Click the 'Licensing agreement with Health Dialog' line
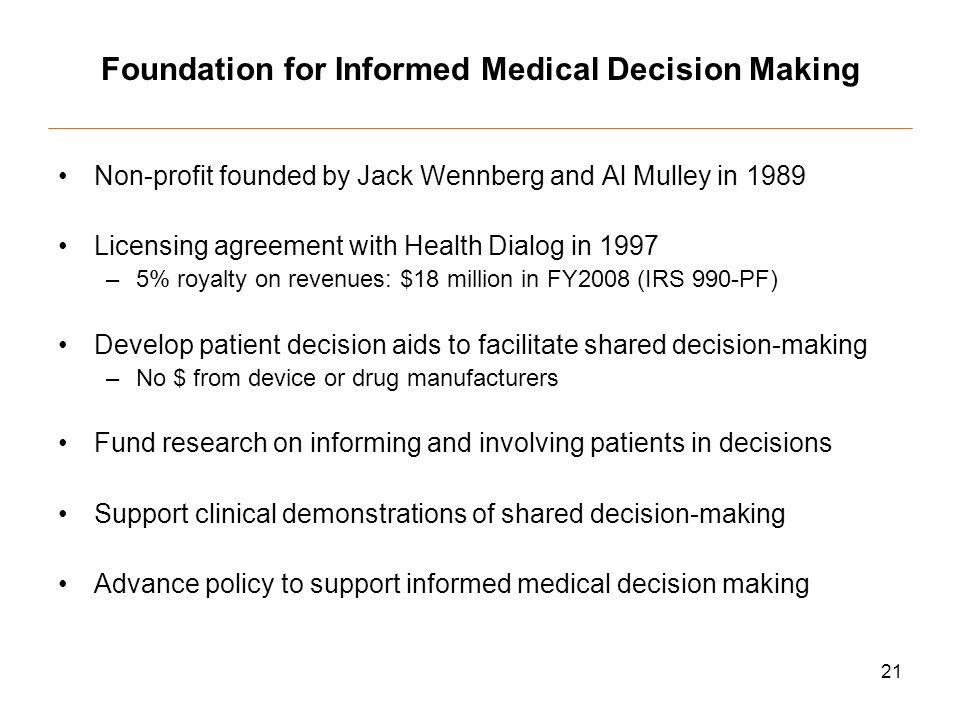This screenshot has width=960, height=720. [x=376, y=246]
